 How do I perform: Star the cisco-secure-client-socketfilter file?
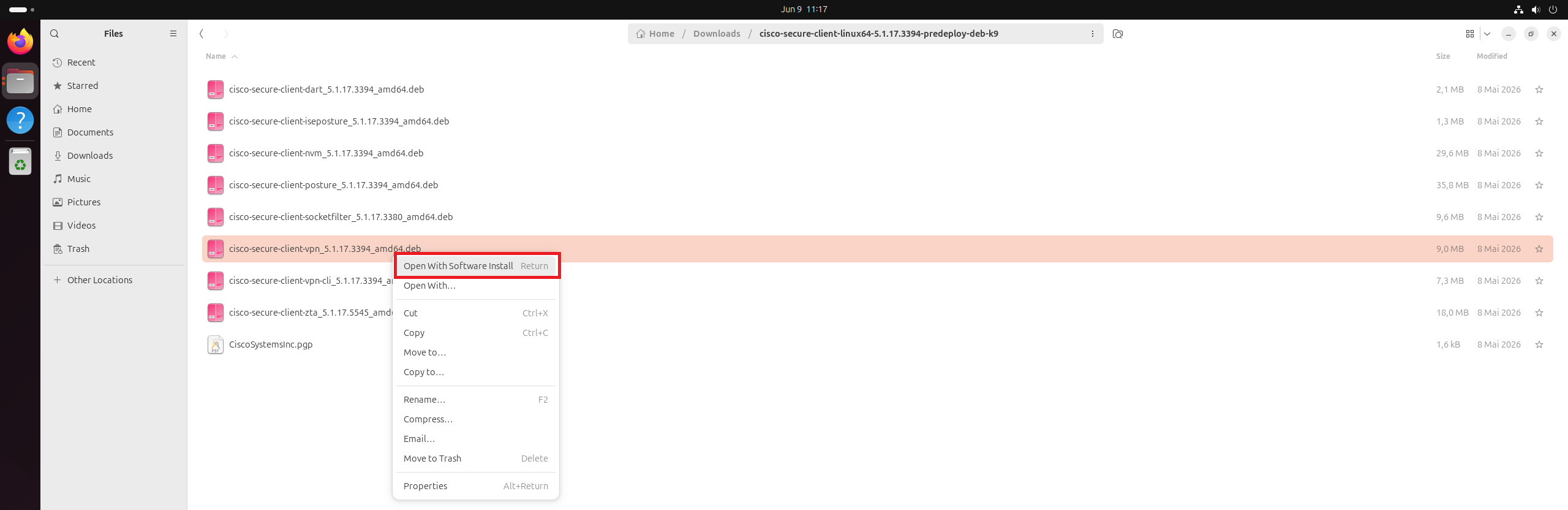pyautogui.click(x=1539, y=217)
